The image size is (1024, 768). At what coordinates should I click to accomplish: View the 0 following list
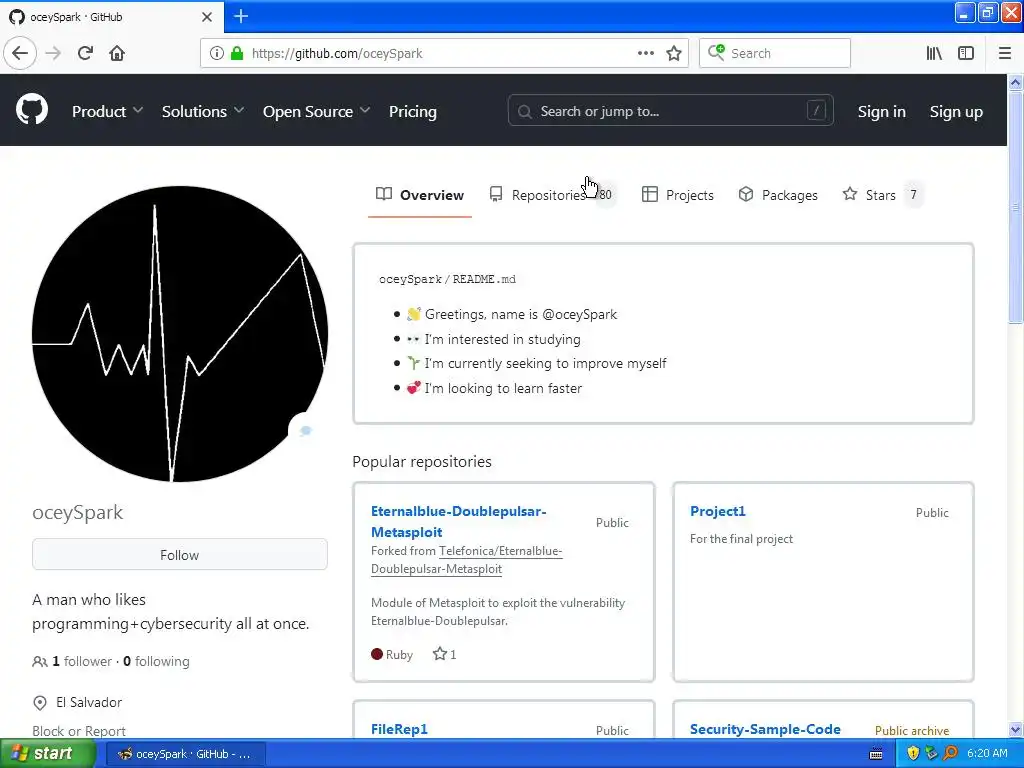(x=156, y=661)
